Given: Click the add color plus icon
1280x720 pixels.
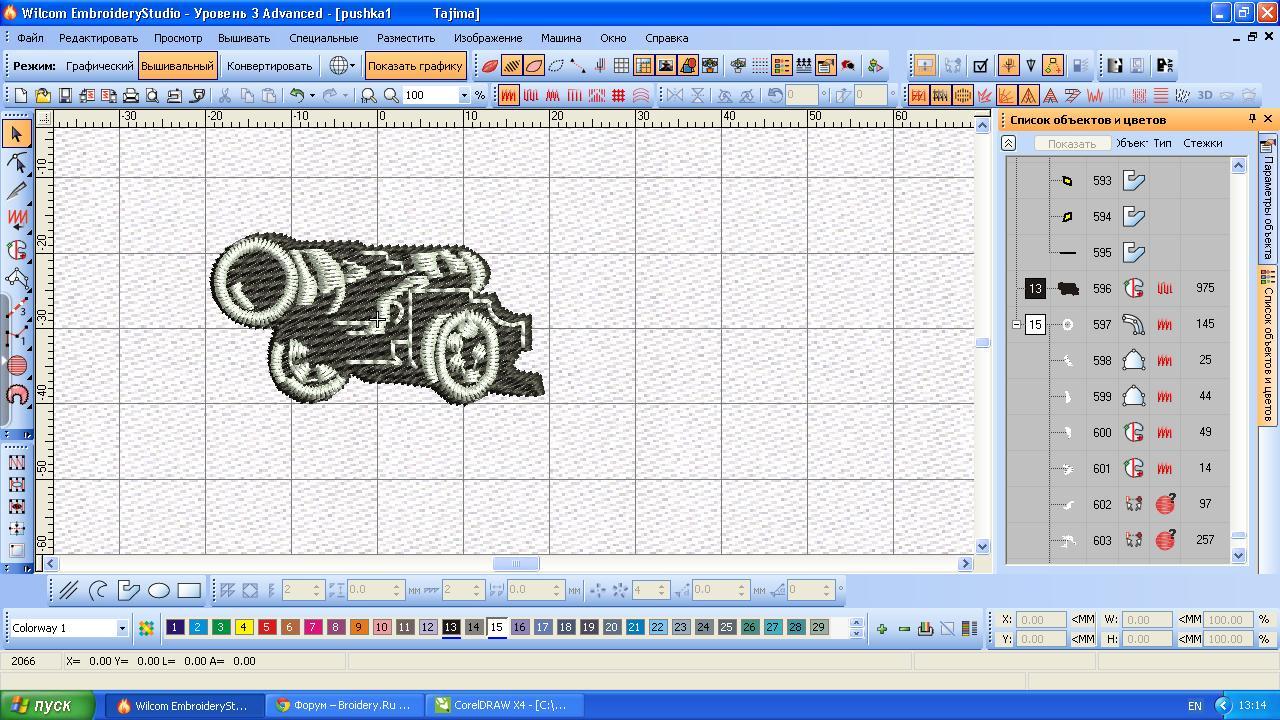Looking at the screenshot, I should coord(882,628).
